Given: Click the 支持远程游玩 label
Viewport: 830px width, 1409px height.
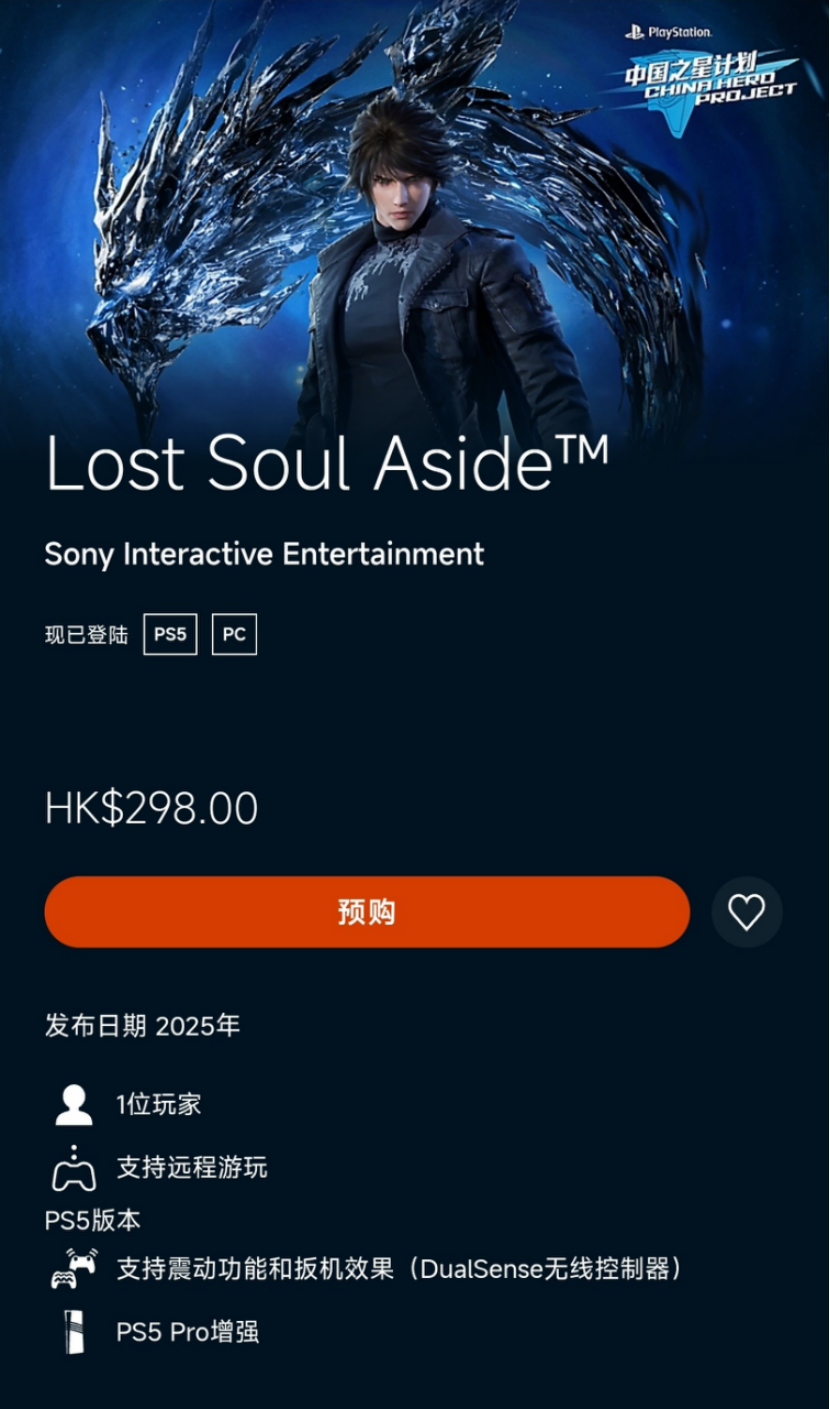Looking at the screenshot, I should 192,1168.
